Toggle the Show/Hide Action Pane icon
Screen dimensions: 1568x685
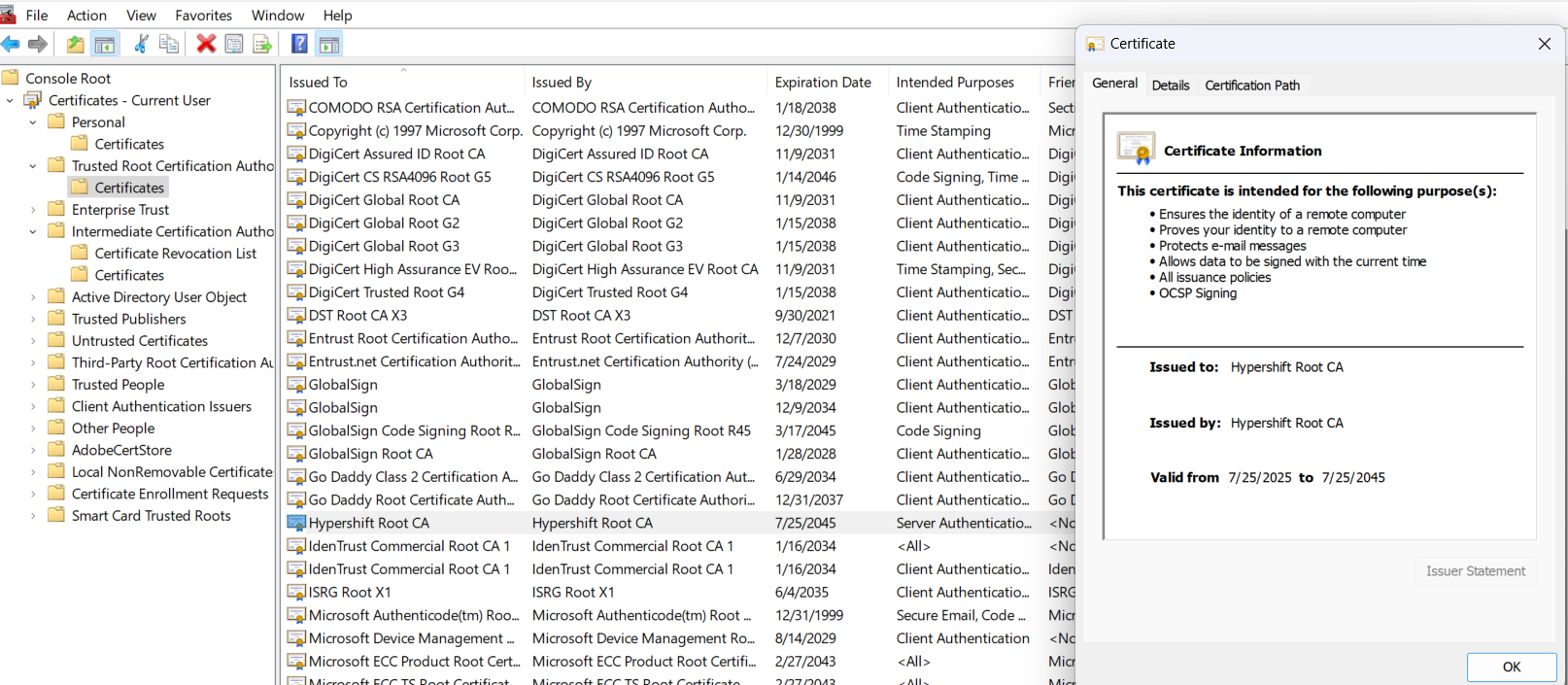tap(329, 44)
